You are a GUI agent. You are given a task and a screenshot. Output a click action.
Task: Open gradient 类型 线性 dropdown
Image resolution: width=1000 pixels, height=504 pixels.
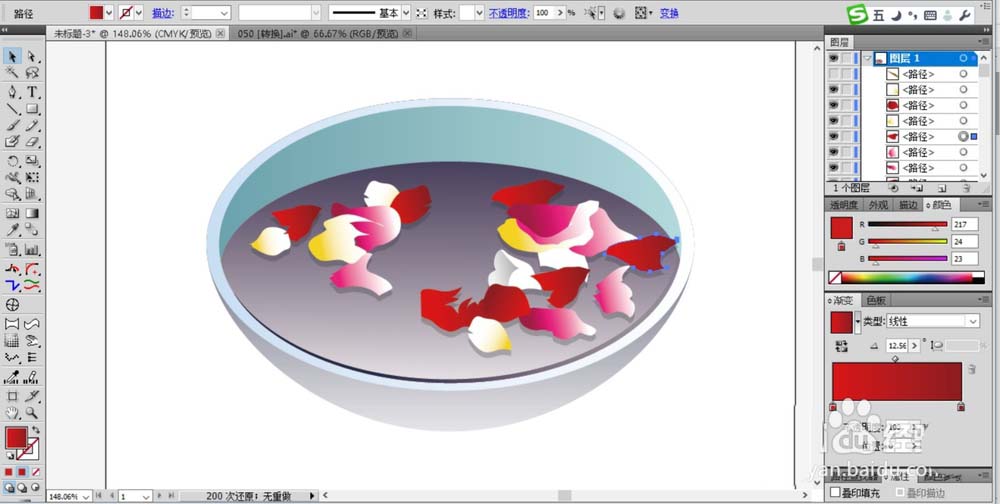[973, 322]
